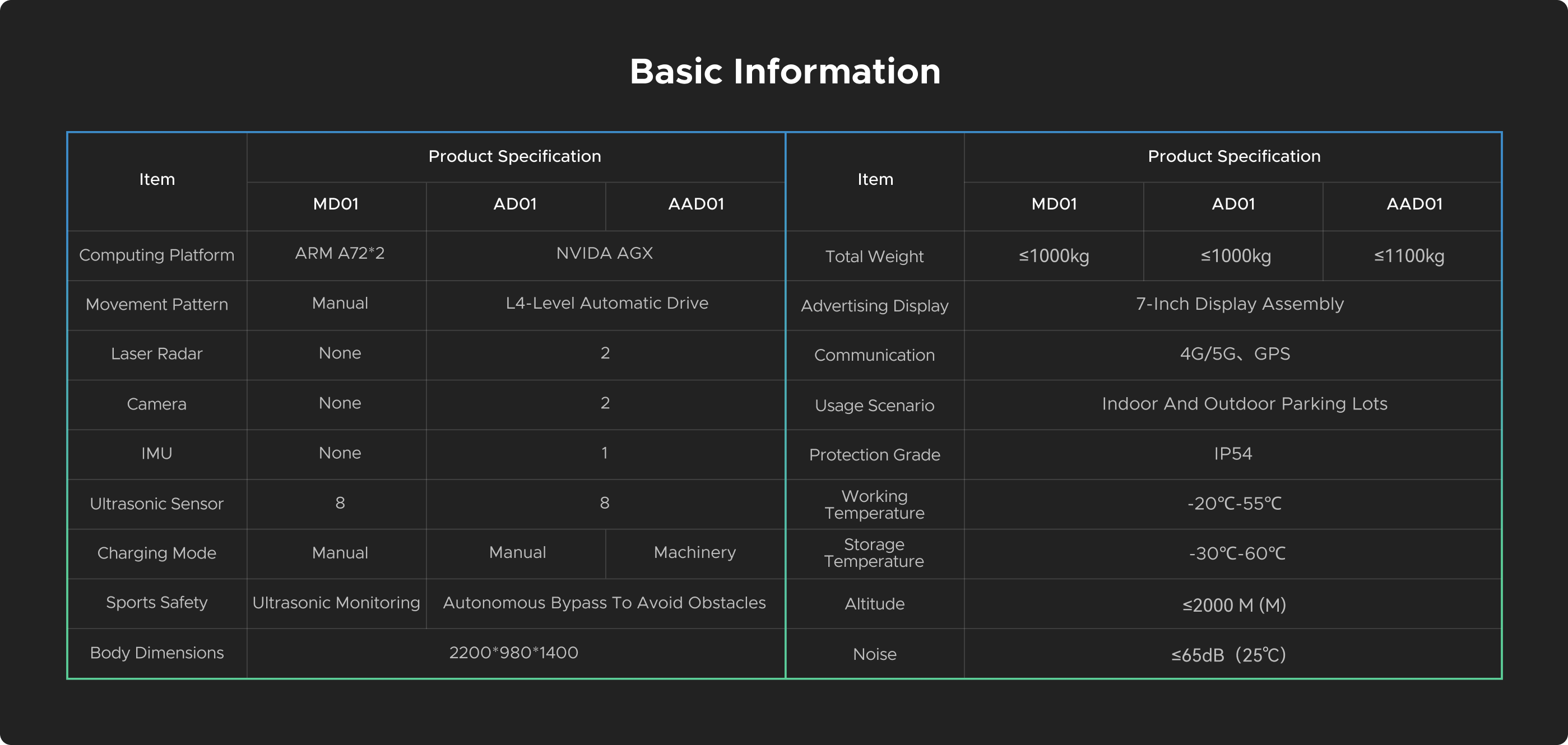Select the -20℃-55℃ working temperature
Viewport: 1568px width, 745px height.
point(1234,504)
